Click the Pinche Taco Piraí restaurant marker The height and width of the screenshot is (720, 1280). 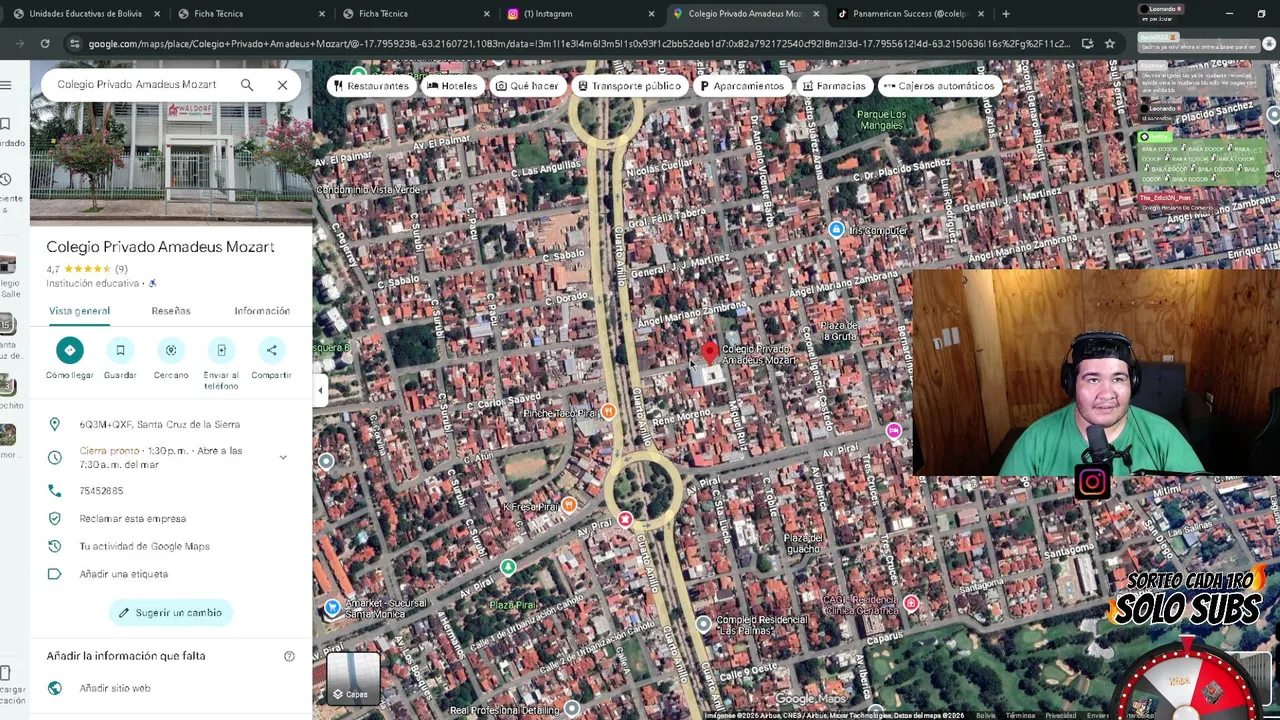[608, 412]
